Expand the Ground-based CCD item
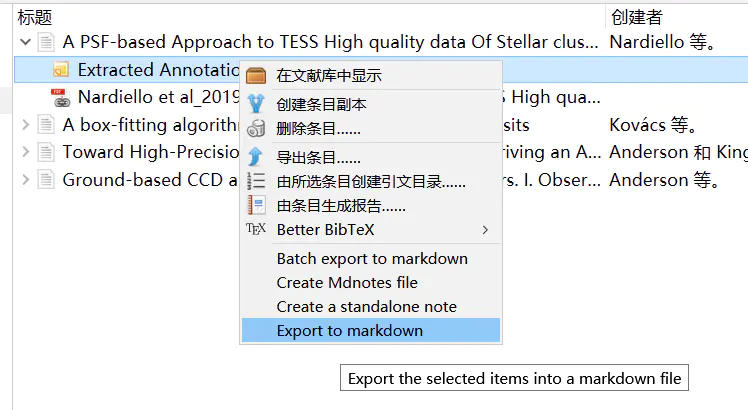Screen dimensions: 748x410 point(25,180)
